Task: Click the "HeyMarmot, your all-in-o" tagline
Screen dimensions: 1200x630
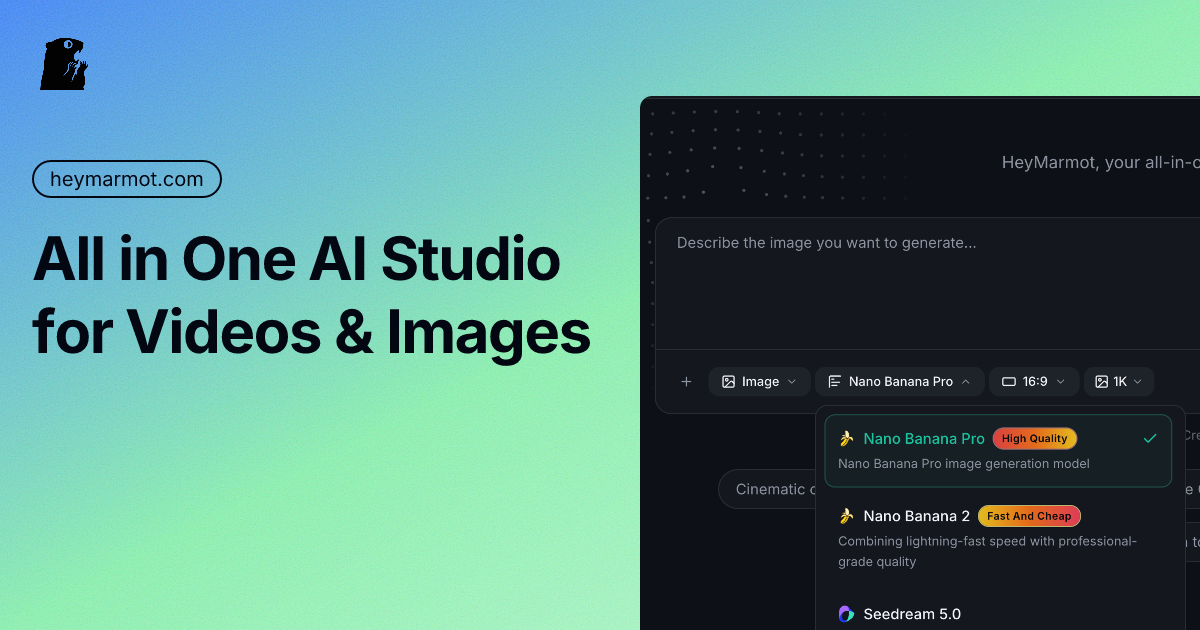Action: 1100,162
